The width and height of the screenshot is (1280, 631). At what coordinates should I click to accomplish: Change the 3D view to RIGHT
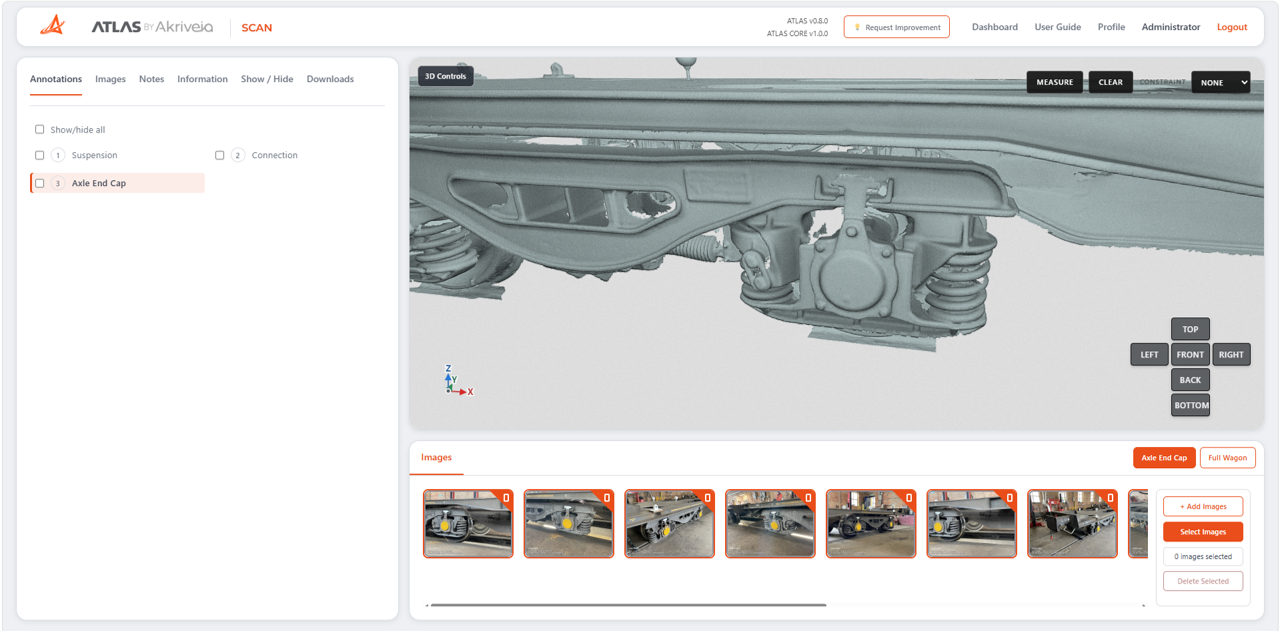click(x=1231, y=354)
